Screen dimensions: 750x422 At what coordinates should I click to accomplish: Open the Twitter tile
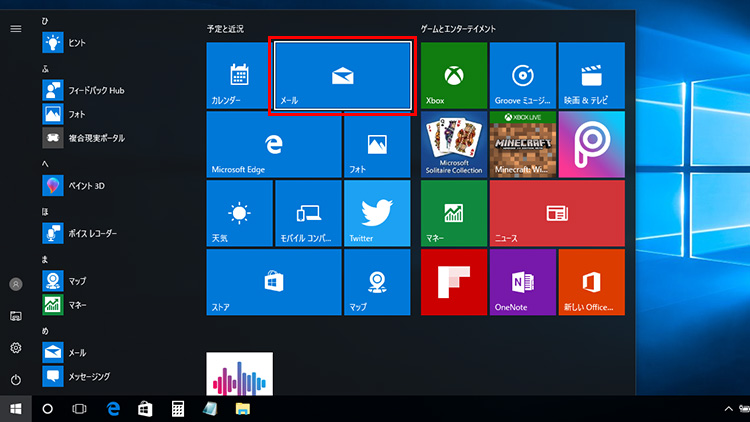pyautogui.click(x=376, y=213)
